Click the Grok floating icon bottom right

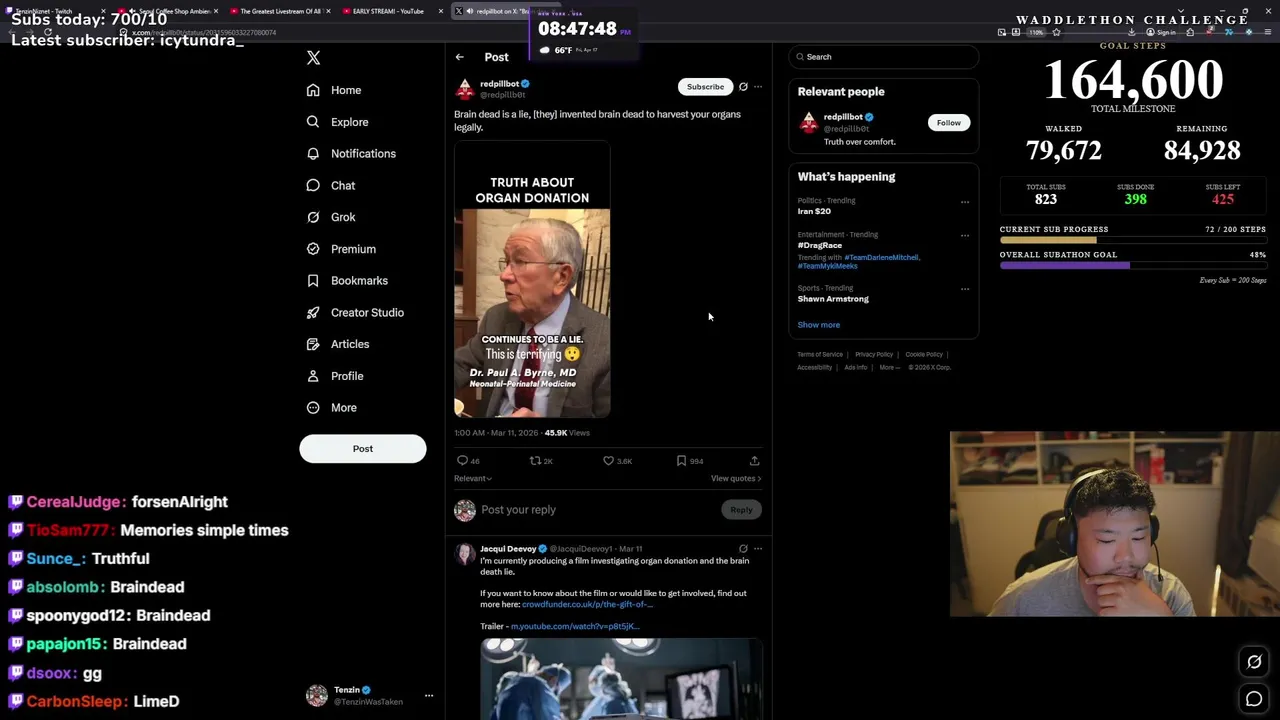point(1254,662)
